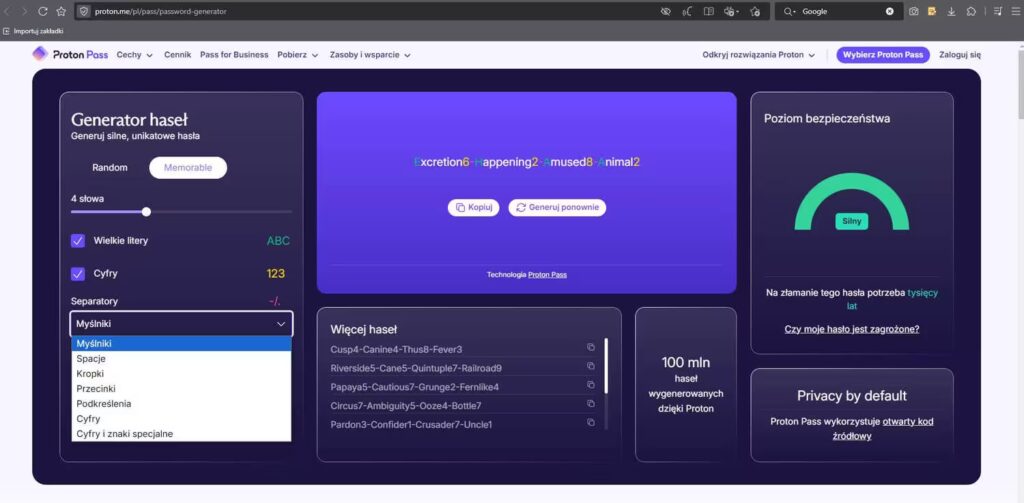Click the page vertical scrollbar
The image size is (1024, 503).
pos(1019,82)
